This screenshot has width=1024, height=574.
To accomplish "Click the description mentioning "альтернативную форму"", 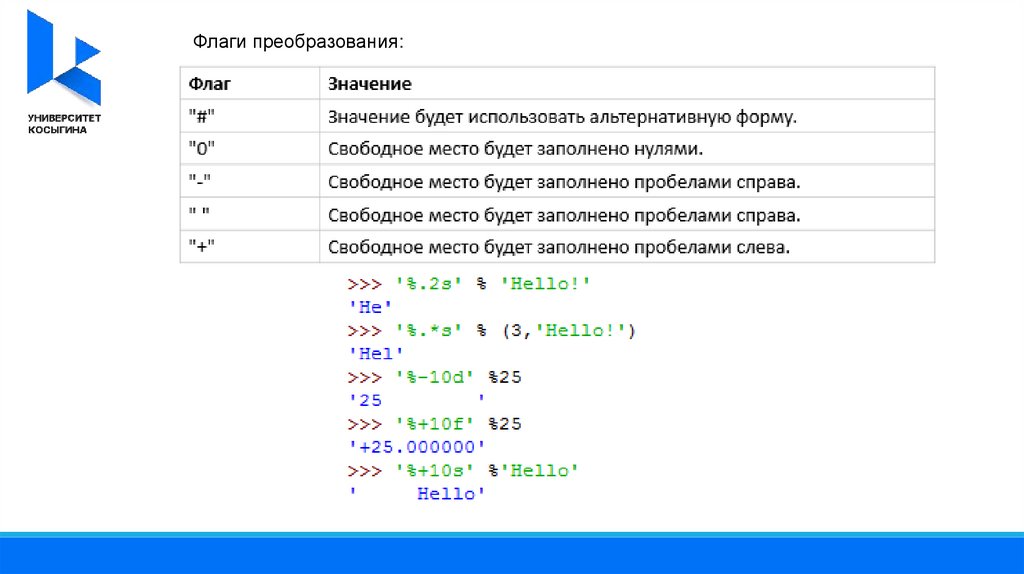I will pyautogui.click(x=562, y=117).
